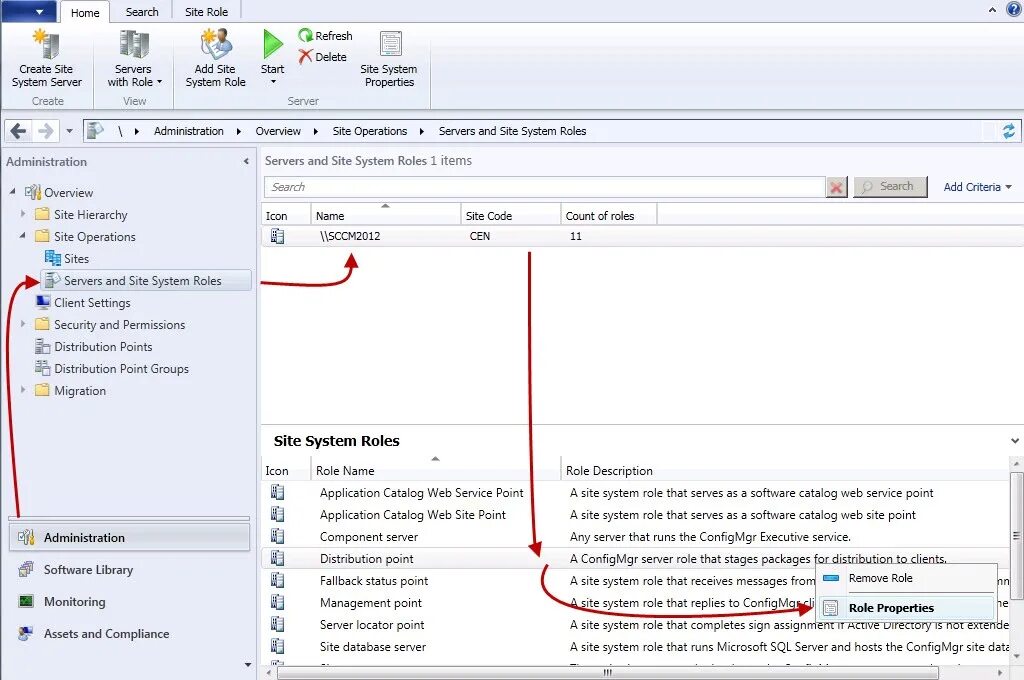
Task: Switch to the Site Role ribbon tab
Action: (x=206, y=12)
